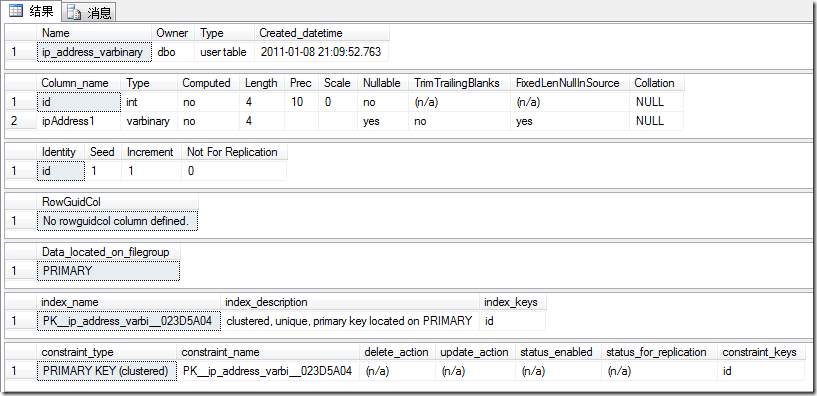Select the ip_address_varbinary name cell
The height and width of the screenshot is (396, 817).
[x=94, y=52]
